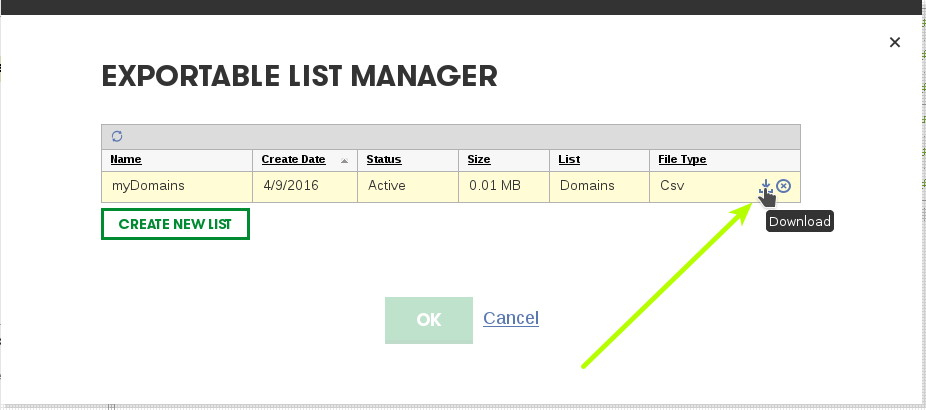
Task: Sort the table by the Size column
Action: click(x=479, y=160)
